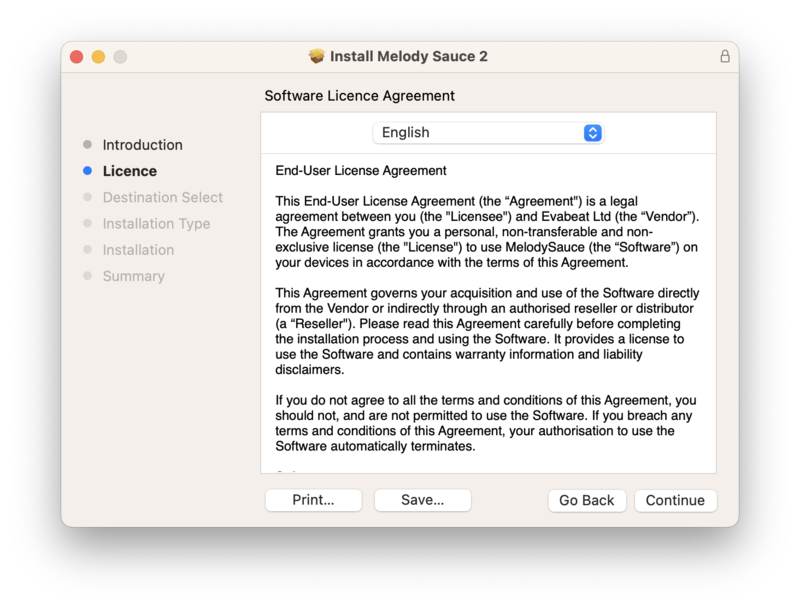Select the Introduction step in sidebar
800x608 pixels.
point(142,145)
